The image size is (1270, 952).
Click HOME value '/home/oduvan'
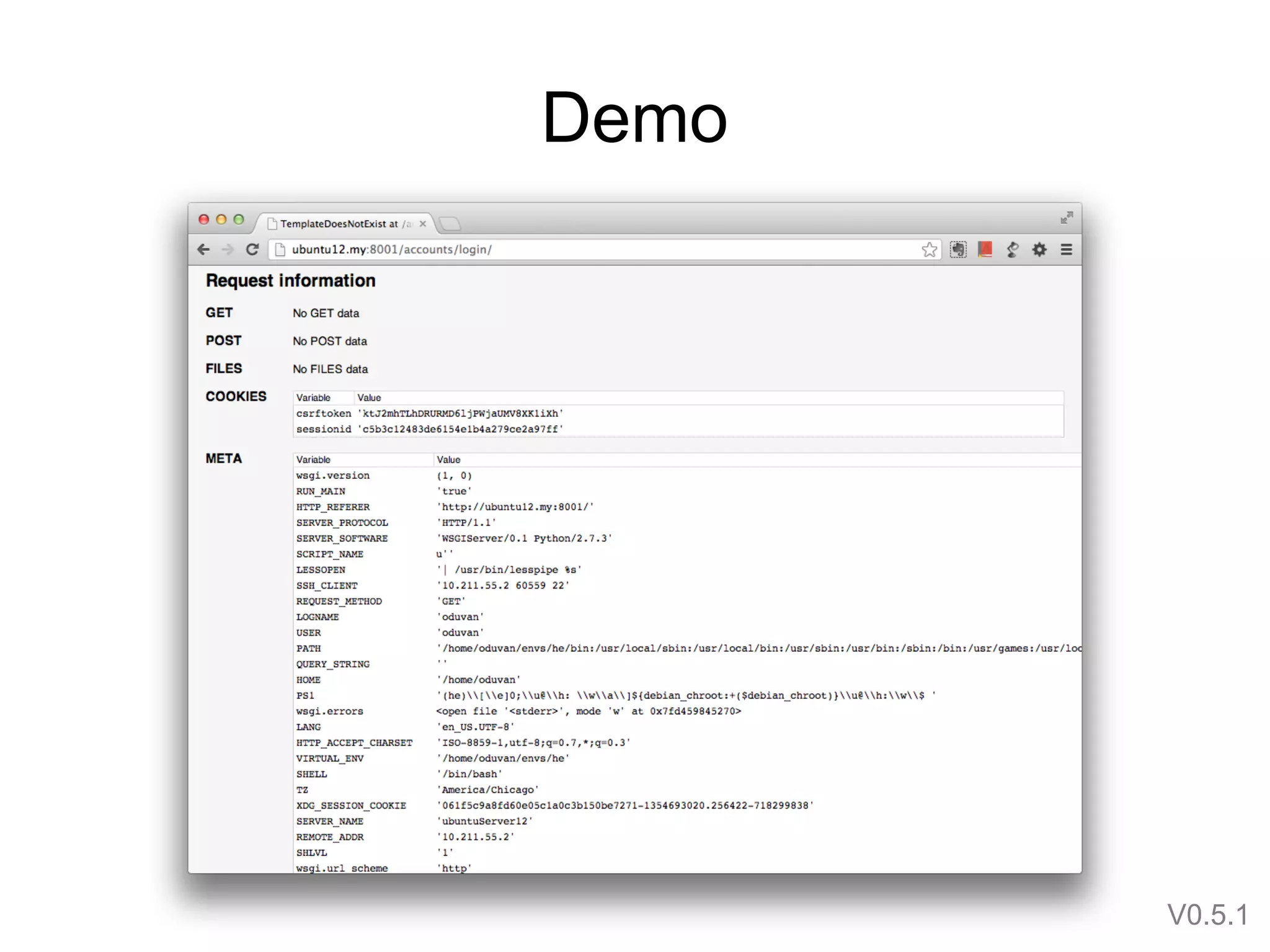coord(479,680)
